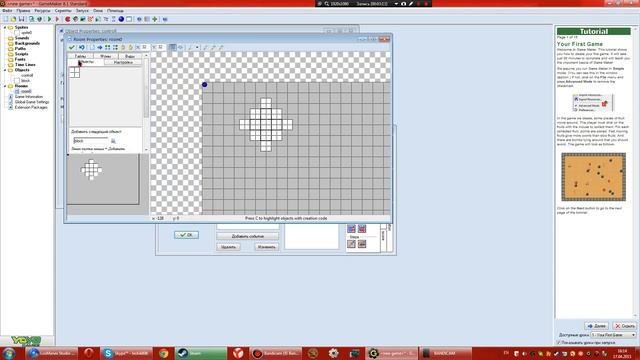640x360 pixels.
Task: Open Windows Start menu orb
Action: pos(9,353)
